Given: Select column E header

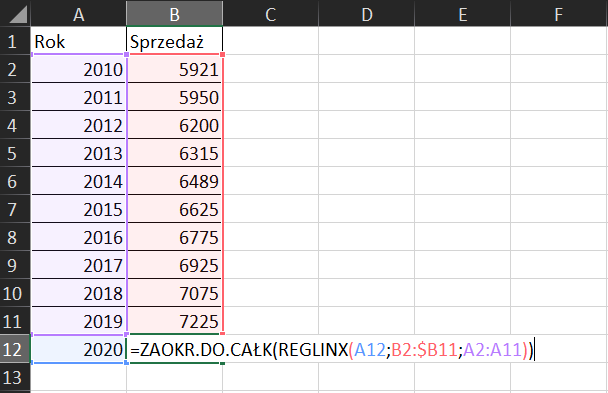Looking at the screenshot, I should tap(463, 14).
